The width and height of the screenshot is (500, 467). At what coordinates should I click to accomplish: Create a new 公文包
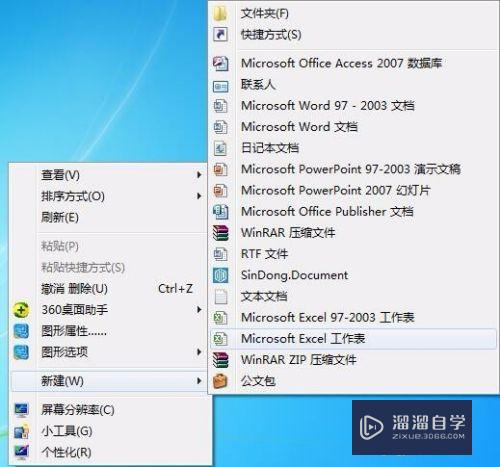(x=353, y=381)
